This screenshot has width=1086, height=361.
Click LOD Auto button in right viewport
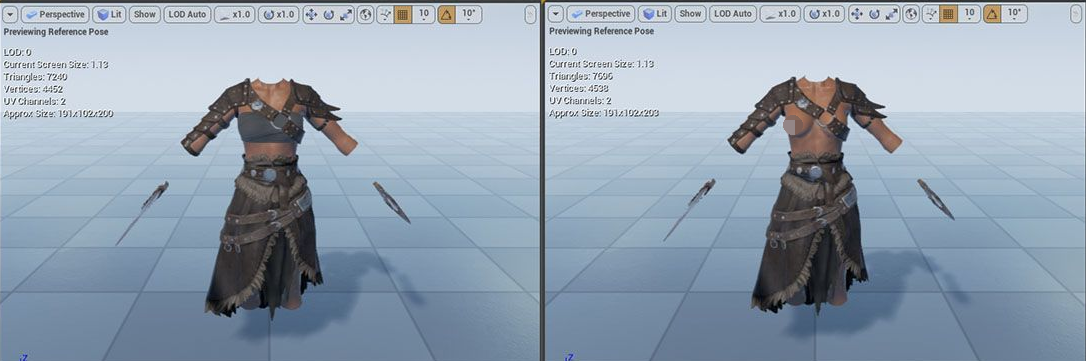point(732,14)
